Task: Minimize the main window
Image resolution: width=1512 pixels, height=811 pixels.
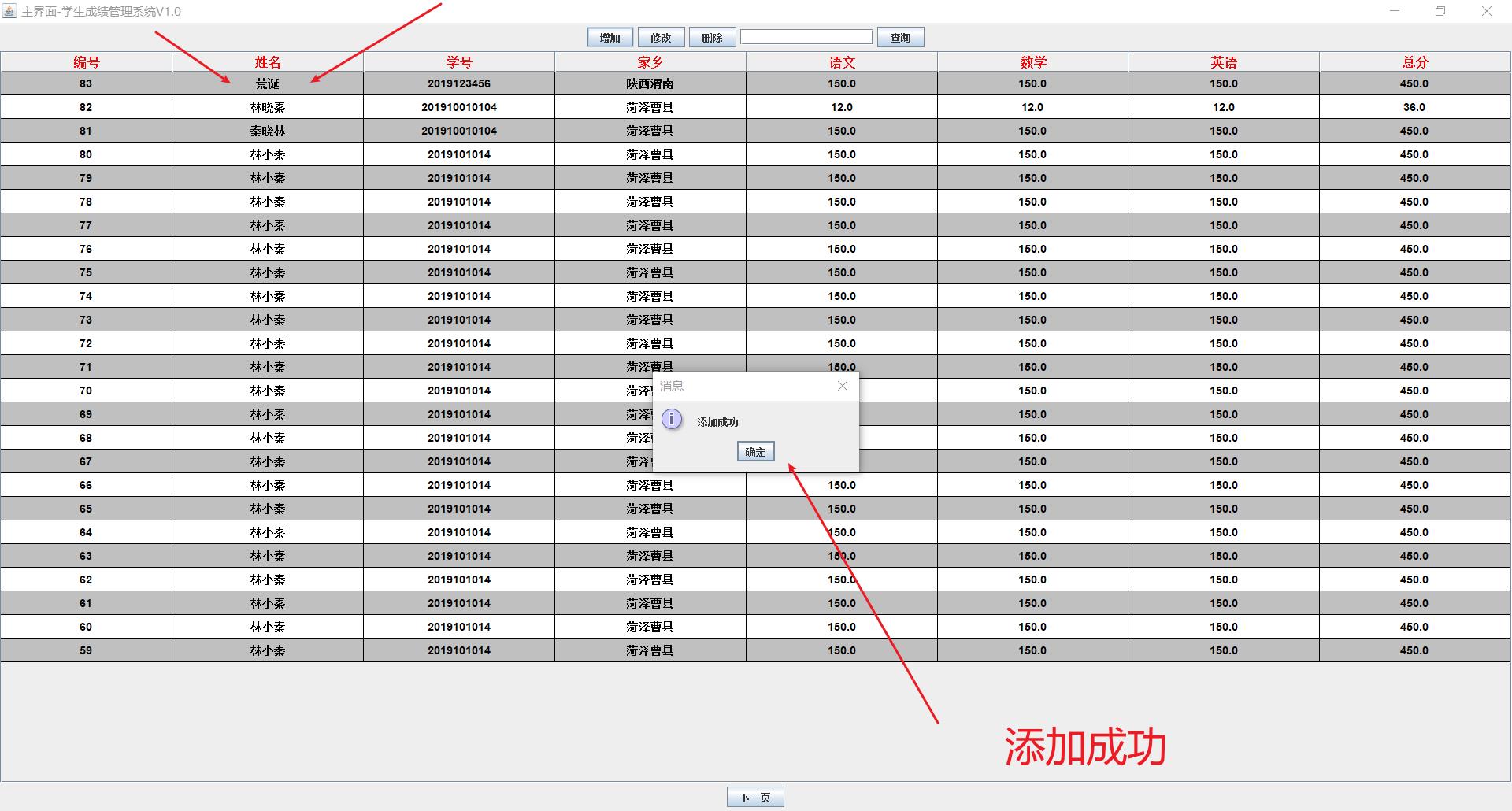Action: tap(1395, 11)
